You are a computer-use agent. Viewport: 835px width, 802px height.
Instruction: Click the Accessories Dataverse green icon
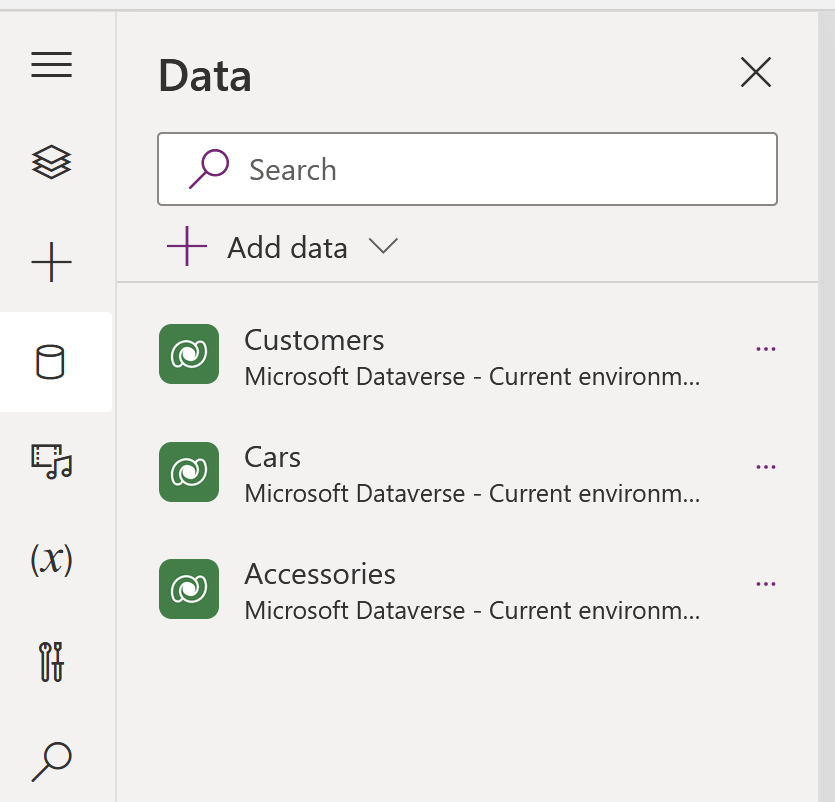(x=189, y=589)
